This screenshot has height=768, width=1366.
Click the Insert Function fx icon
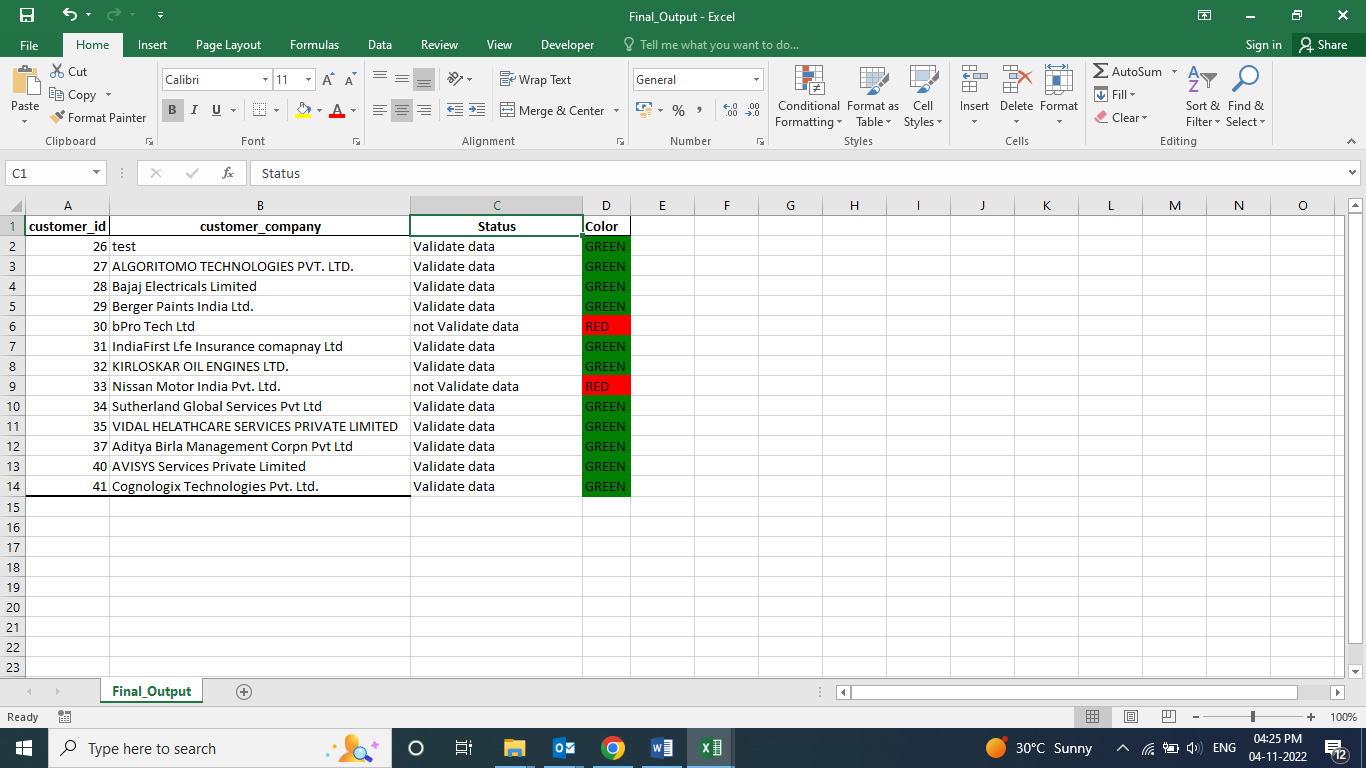tap(228, 173)
